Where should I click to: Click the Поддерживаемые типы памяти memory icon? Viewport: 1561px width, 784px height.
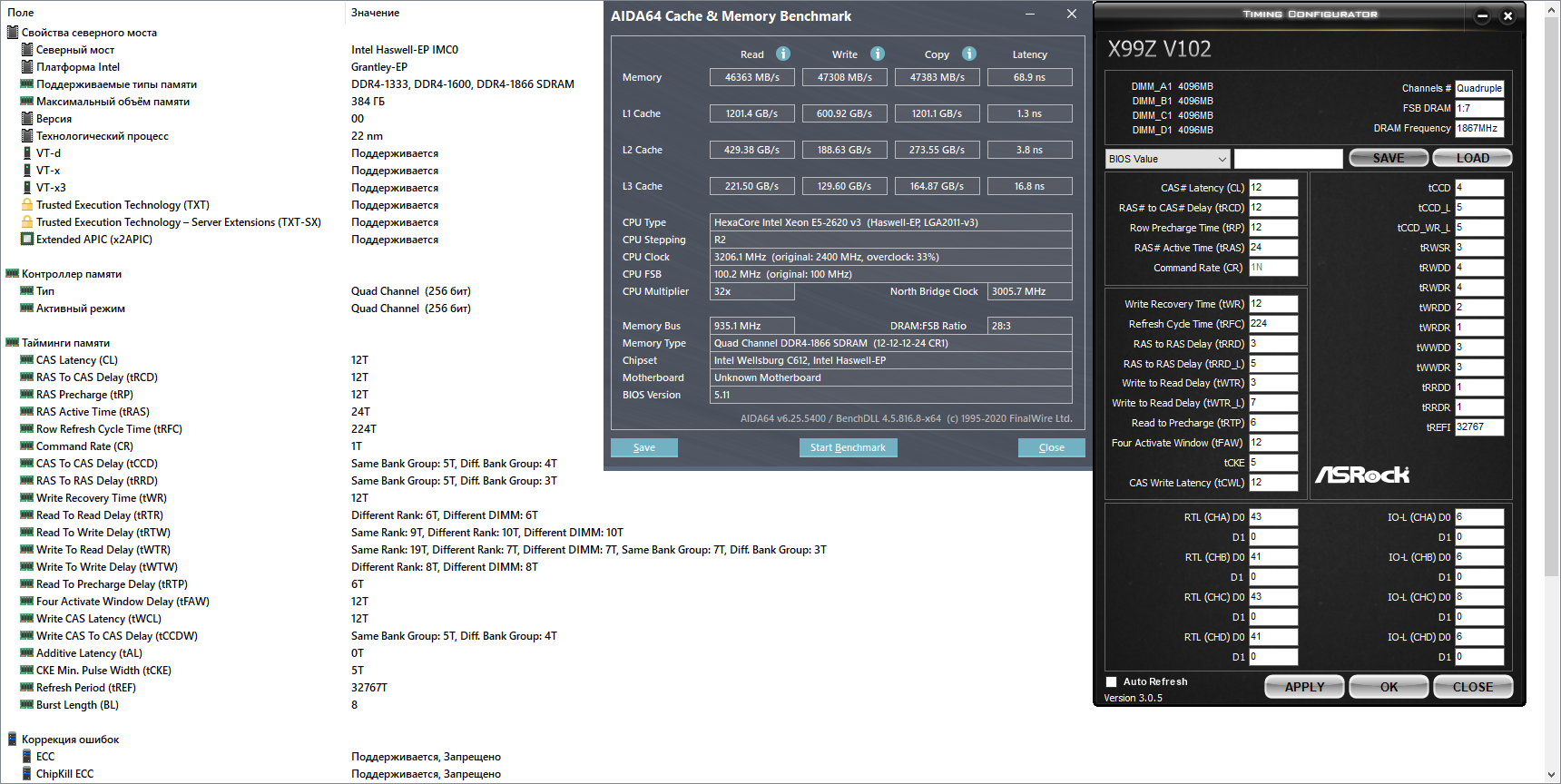coord(27,84)
